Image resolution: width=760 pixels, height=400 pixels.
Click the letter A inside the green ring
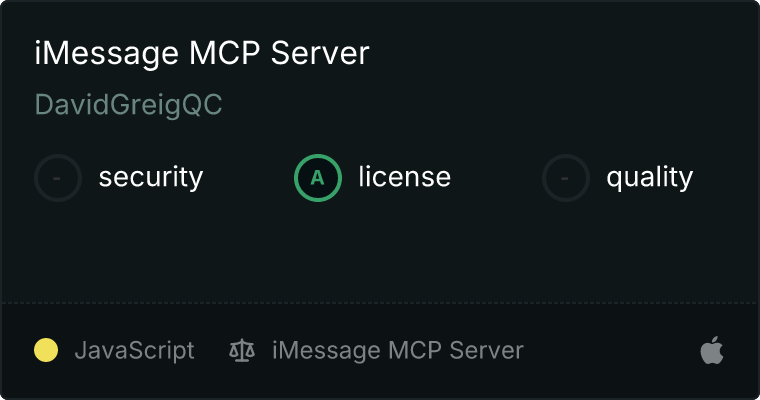pos(317,178)
